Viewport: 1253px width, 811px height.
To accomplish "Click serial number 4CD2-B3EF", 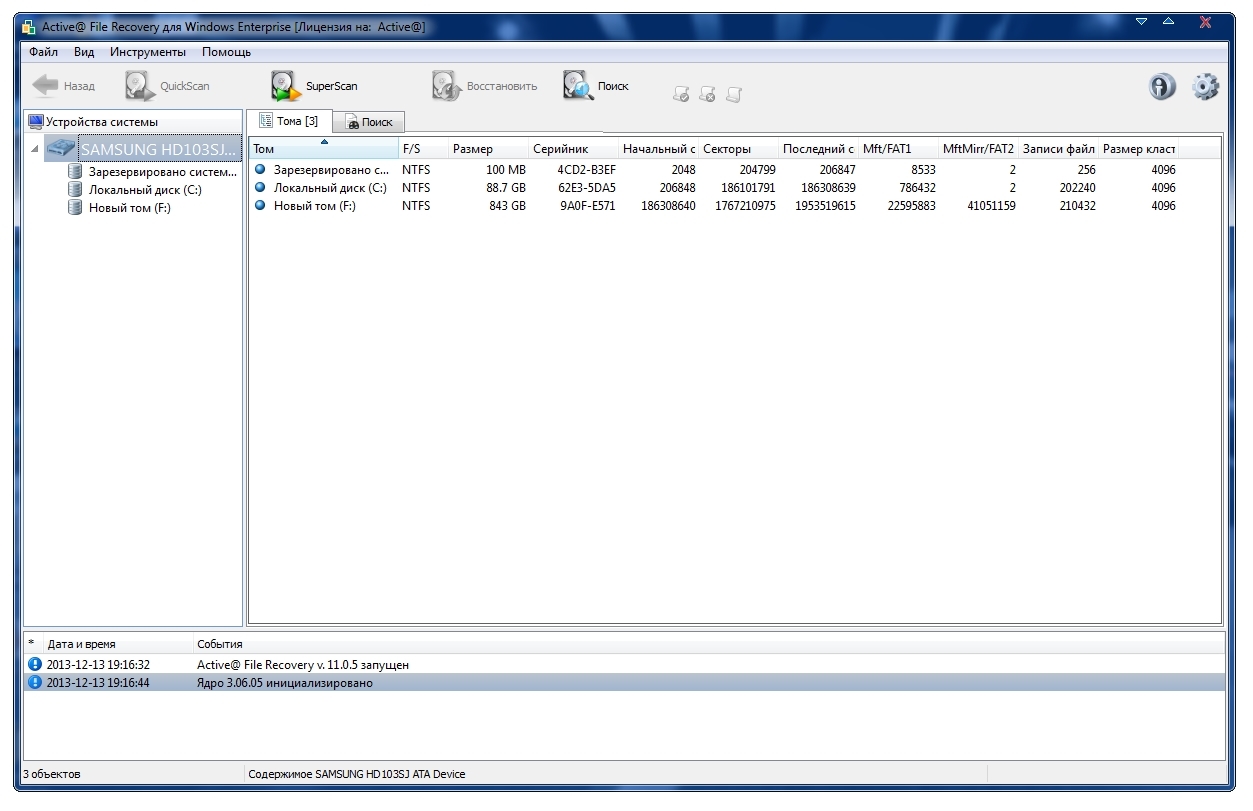I will 586,170.
